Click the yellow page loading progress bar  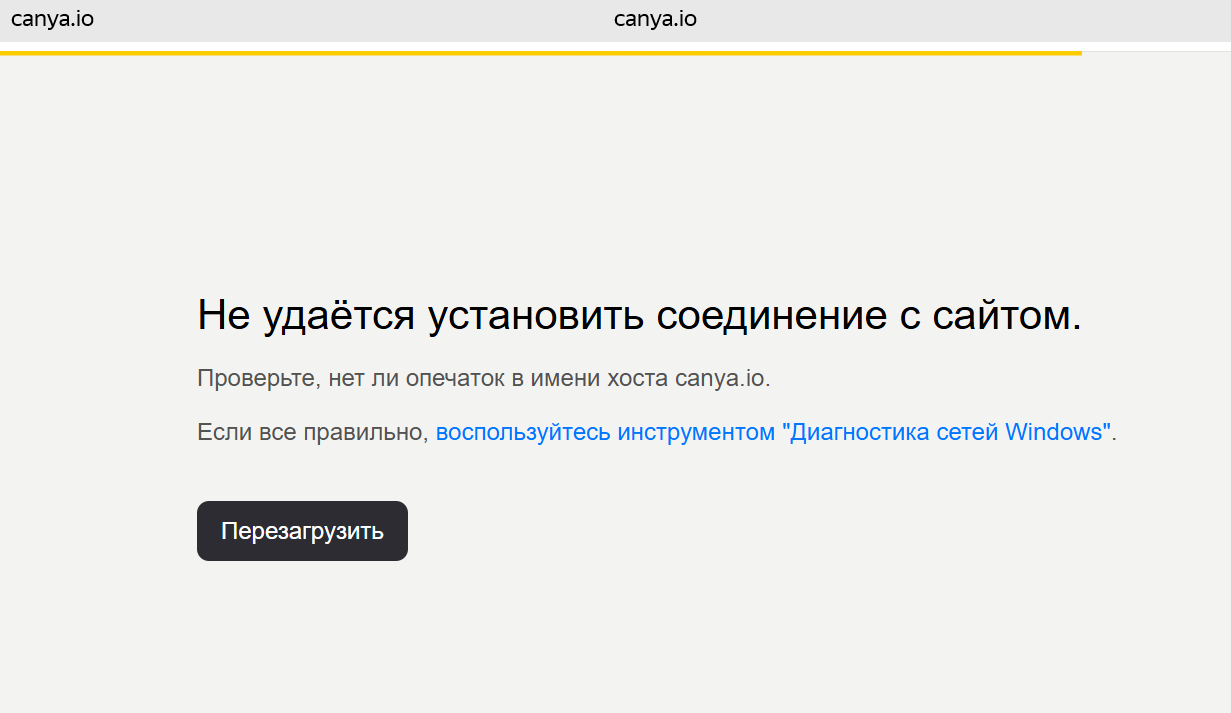[x=540, y=52]
